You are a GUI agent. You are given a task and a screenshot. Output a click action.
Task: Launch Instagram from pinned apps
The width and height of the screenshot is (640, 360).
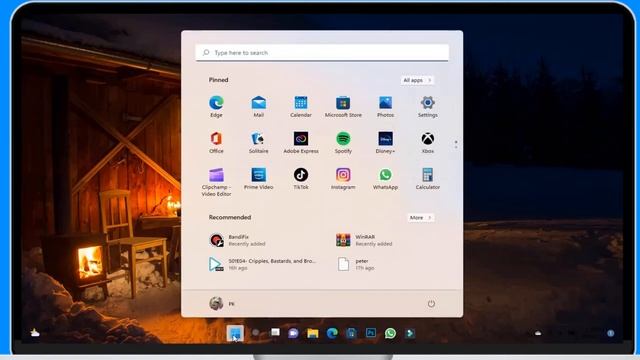click(343, 178)
